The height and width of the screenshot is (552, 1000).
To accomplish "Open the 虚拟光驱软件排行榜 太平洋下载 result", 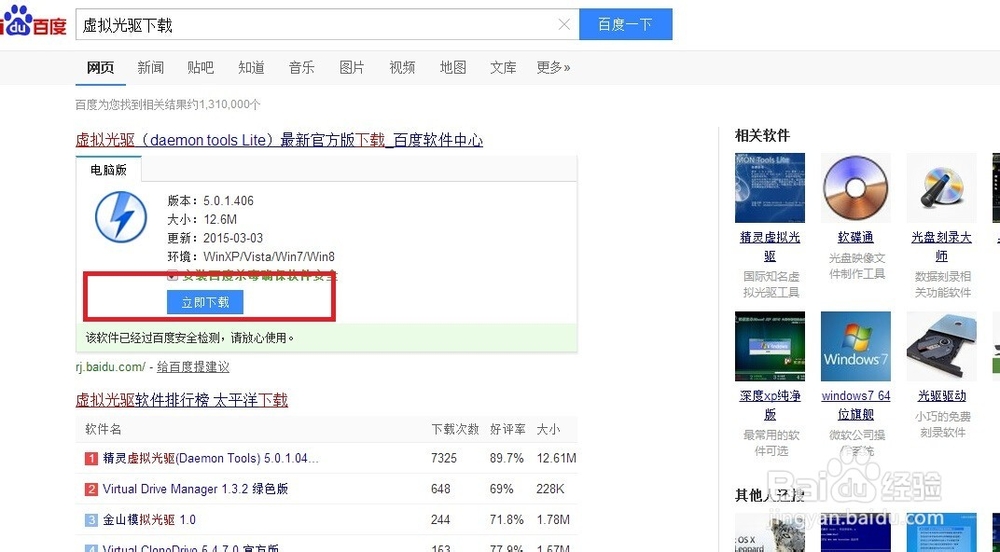I will (x=182, y=400).
